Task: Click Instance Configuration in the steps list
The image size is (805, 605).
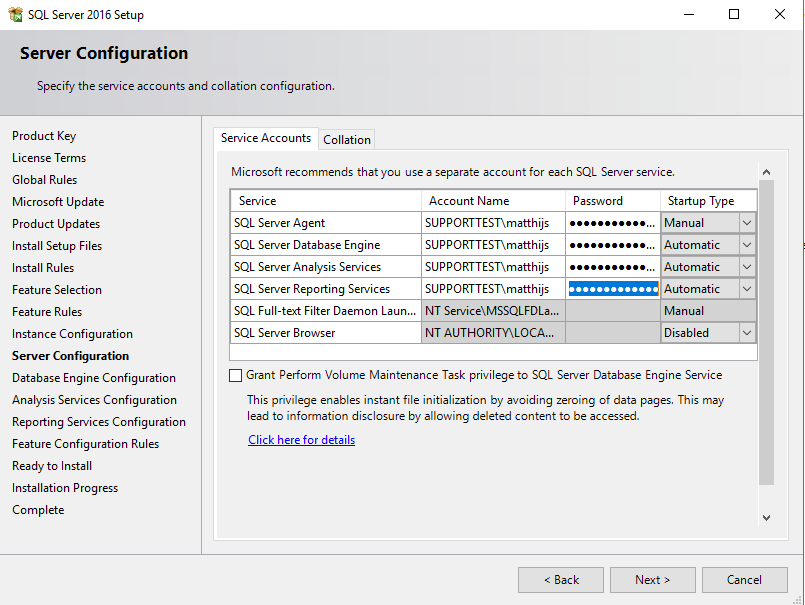Action: 72,334
